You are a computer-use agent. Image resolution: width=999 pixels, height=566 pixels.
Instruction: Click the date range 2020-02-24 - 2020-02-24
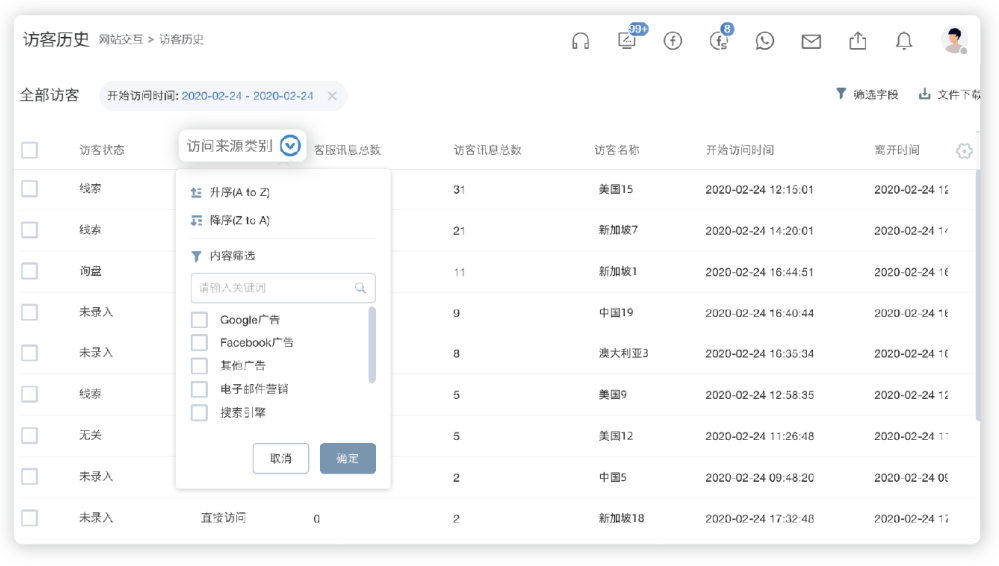click(x=247, y=96)
